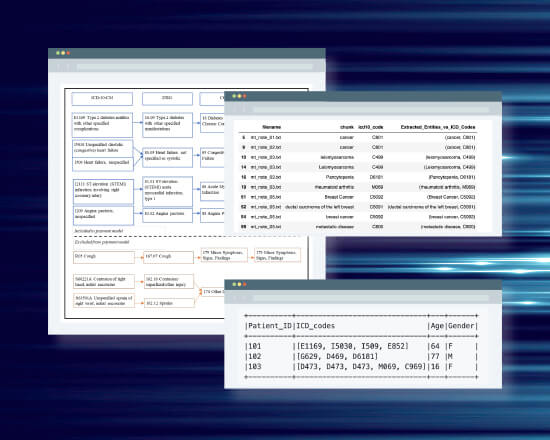Click the Heart failure, unspecified flowchart box
Screen dimensions: 550x440
[103, 164]
